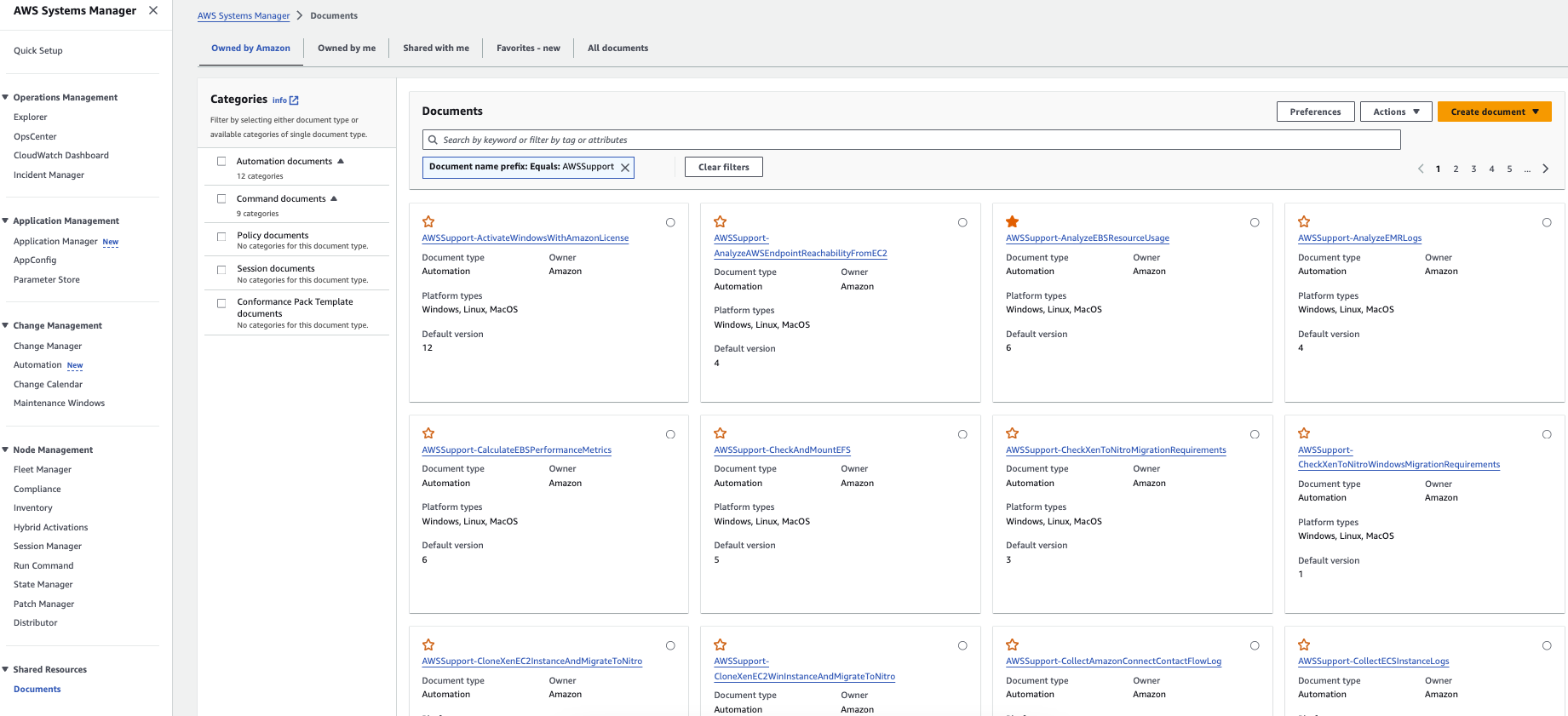Favorite AWSSupport-ActivateWindowsWithAmazonLicense using its star
1568x716 pixels.
[x=428, y=222]
